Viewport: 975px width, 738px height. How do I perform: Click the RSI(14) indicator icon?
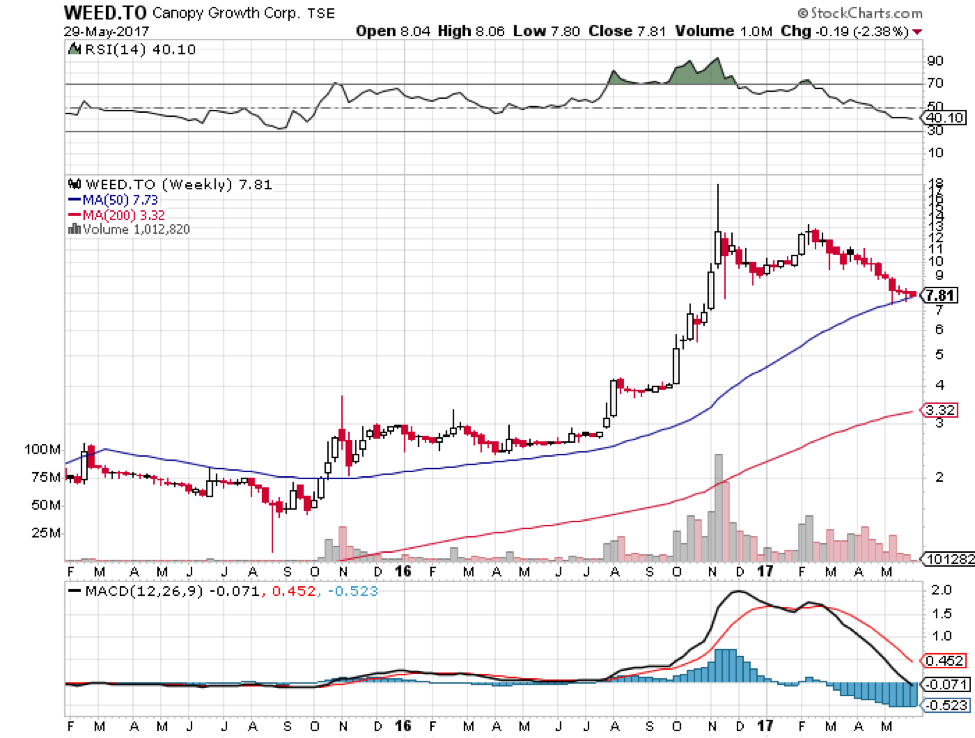point(74,49)
